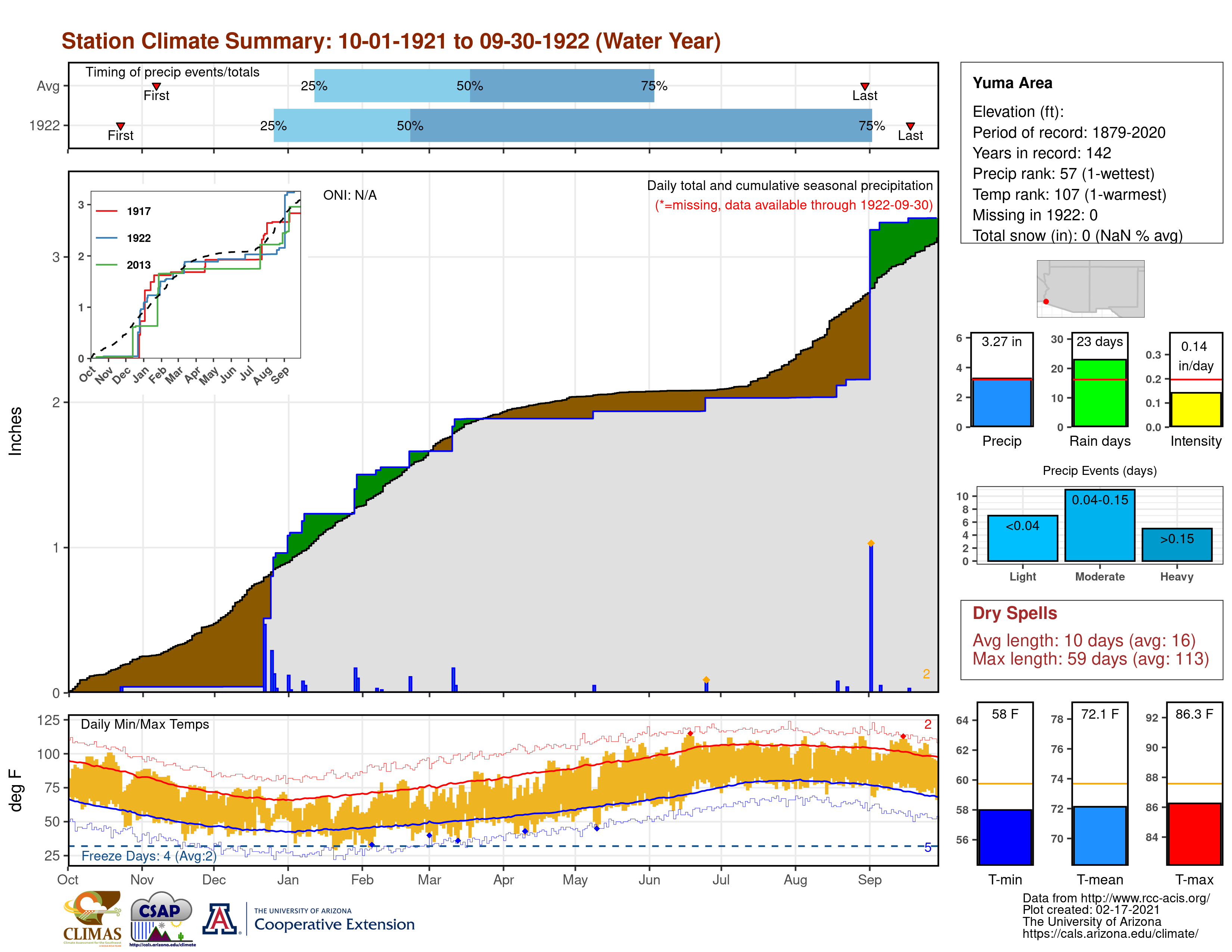Click the 1922 legend entry in inset
Screen dimensions: 1232x952
(124, 238)
